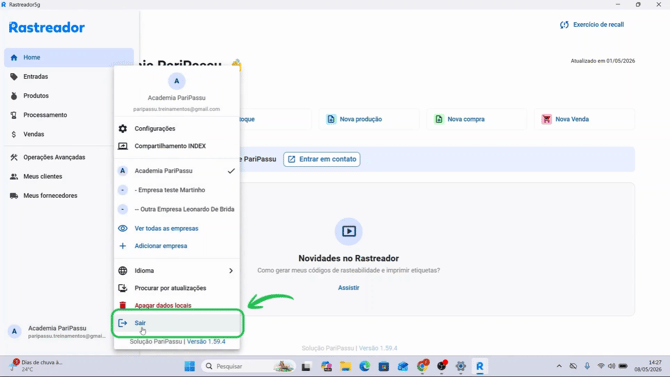Click the Windows Start button
670x377 pixels.
pos(190,366)
